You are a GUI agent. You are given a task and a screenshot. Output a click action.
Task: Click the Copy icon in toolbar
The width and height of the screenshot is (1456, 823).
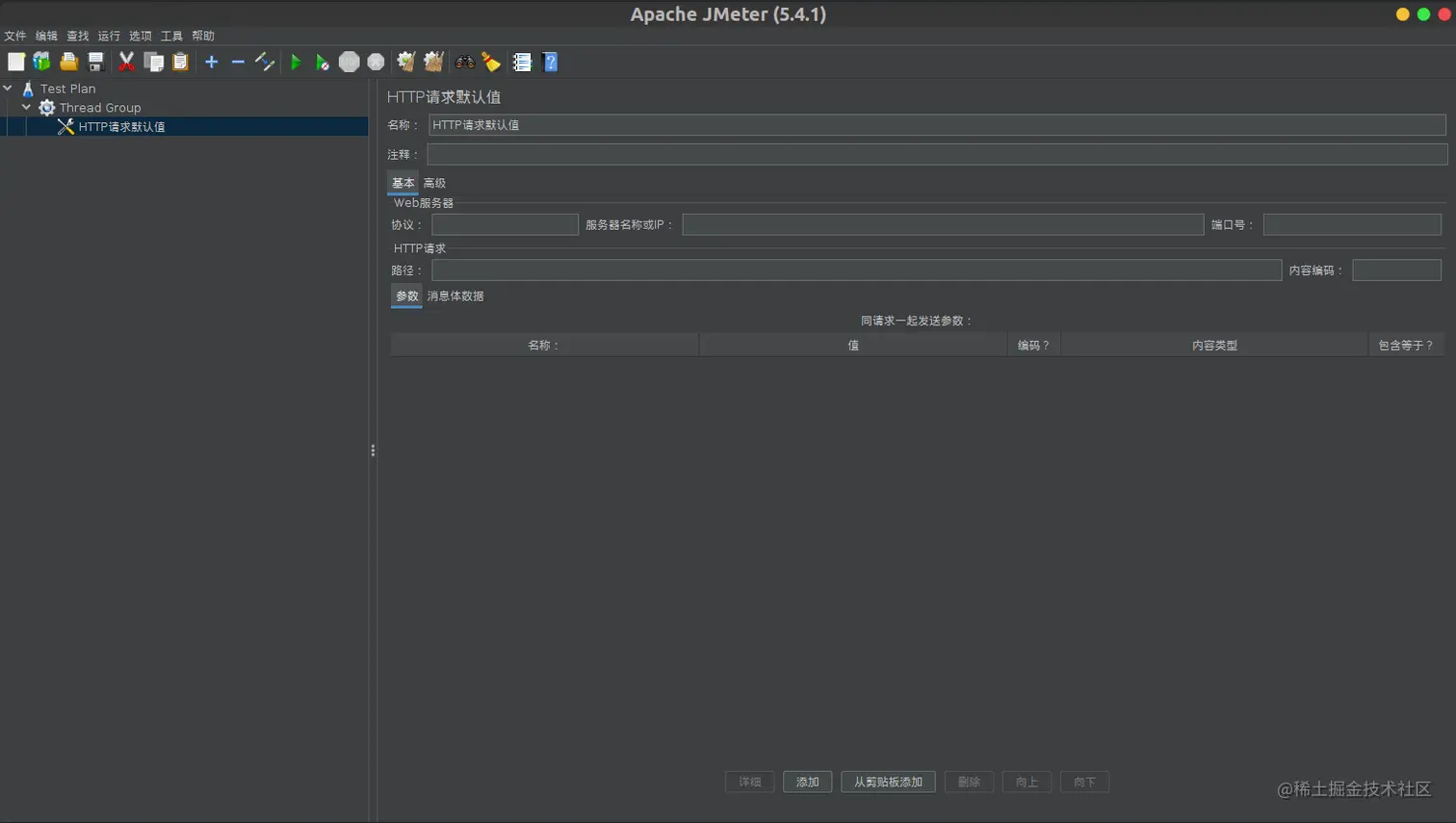point(153,62)
